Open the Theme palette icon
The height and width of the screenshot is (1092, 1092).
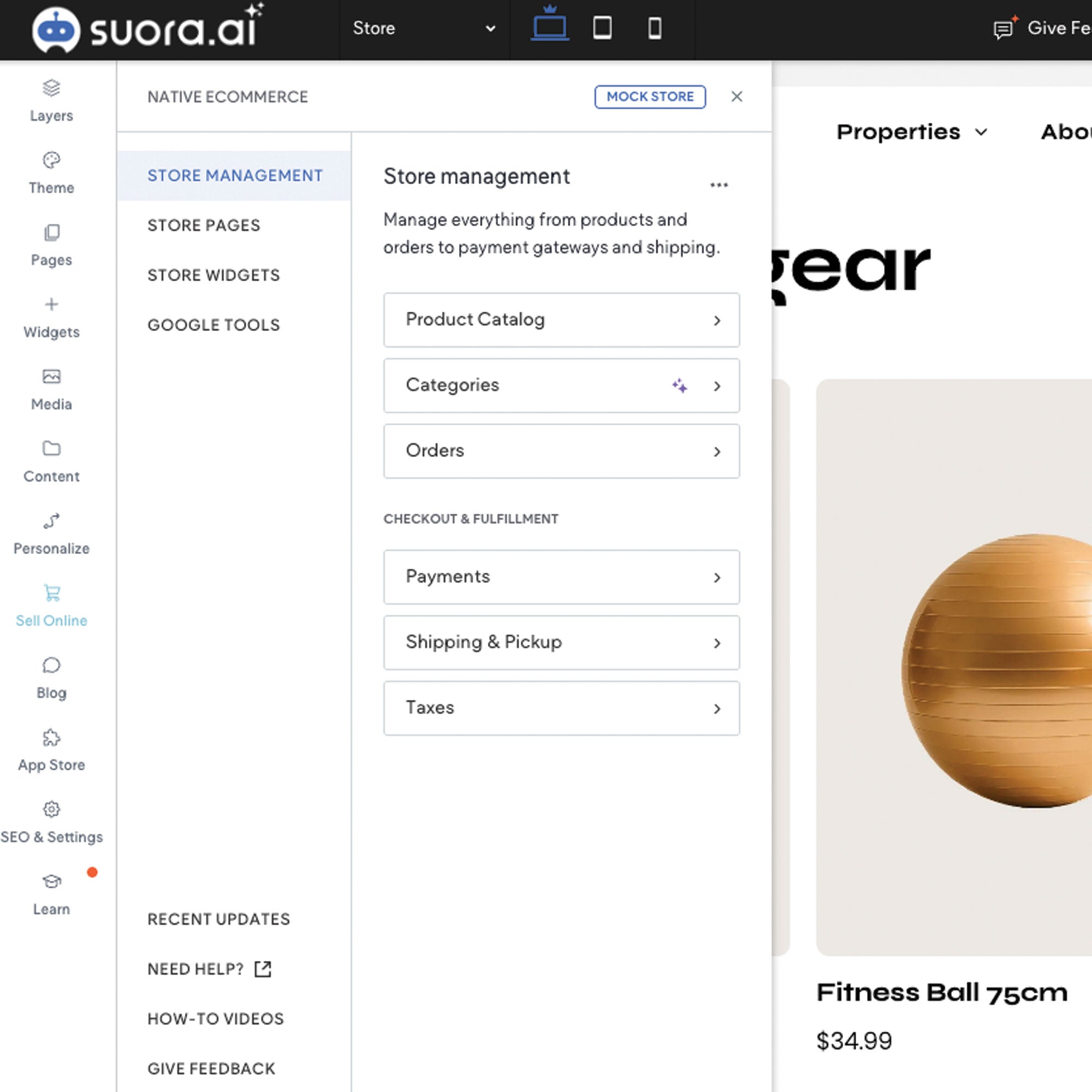pos(51,161)
